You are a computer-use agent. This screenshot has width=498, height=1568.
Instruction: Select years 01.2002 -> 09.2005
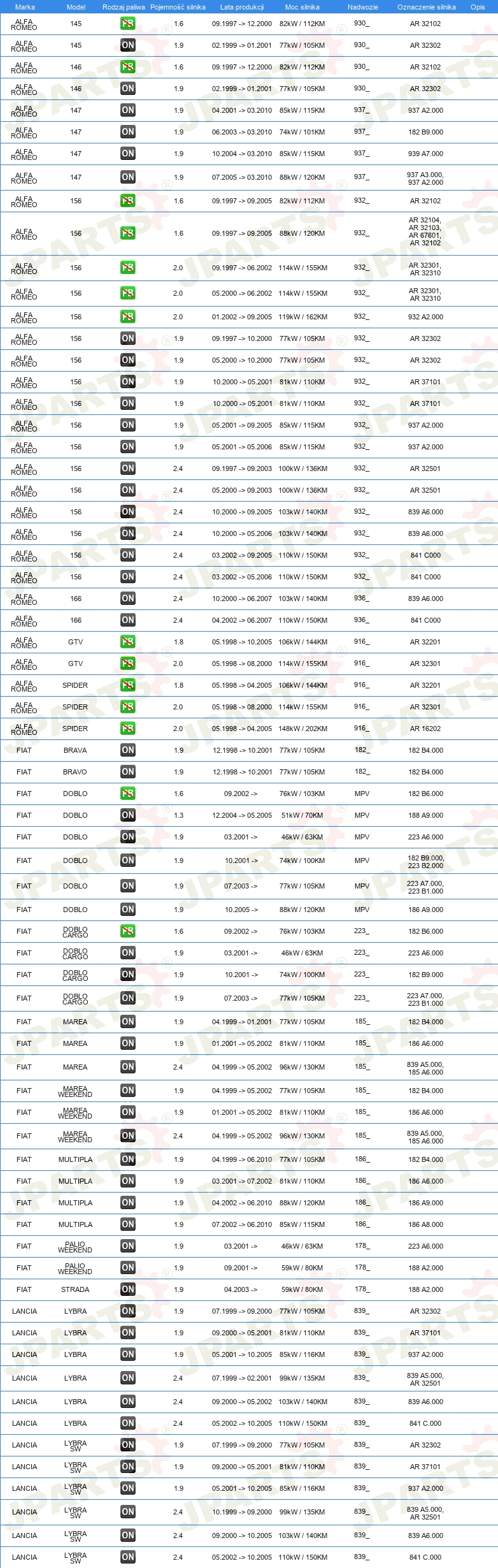pyautogui.click(x=242, y=317)
